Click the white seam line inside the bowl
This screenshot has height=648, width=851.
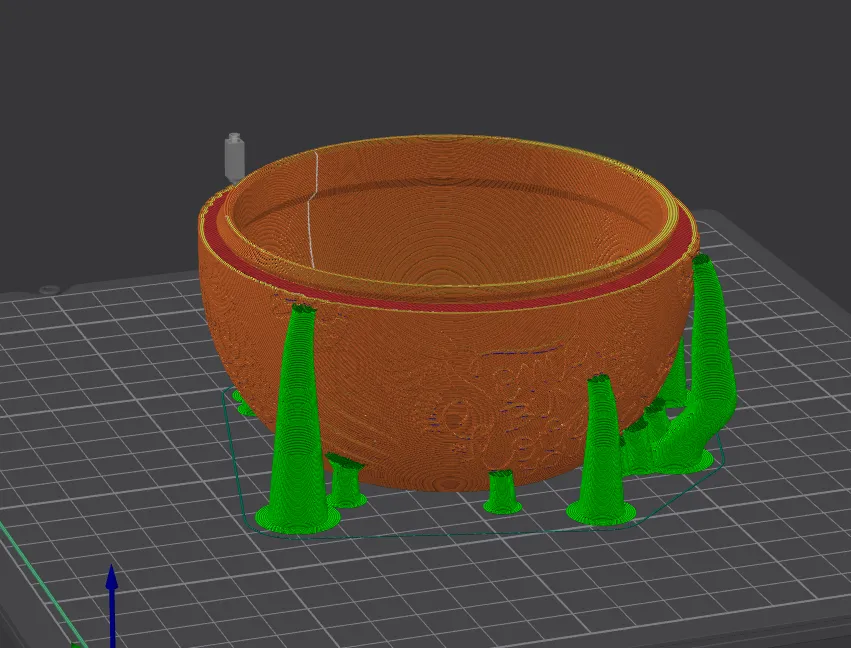tap(313, 210)
